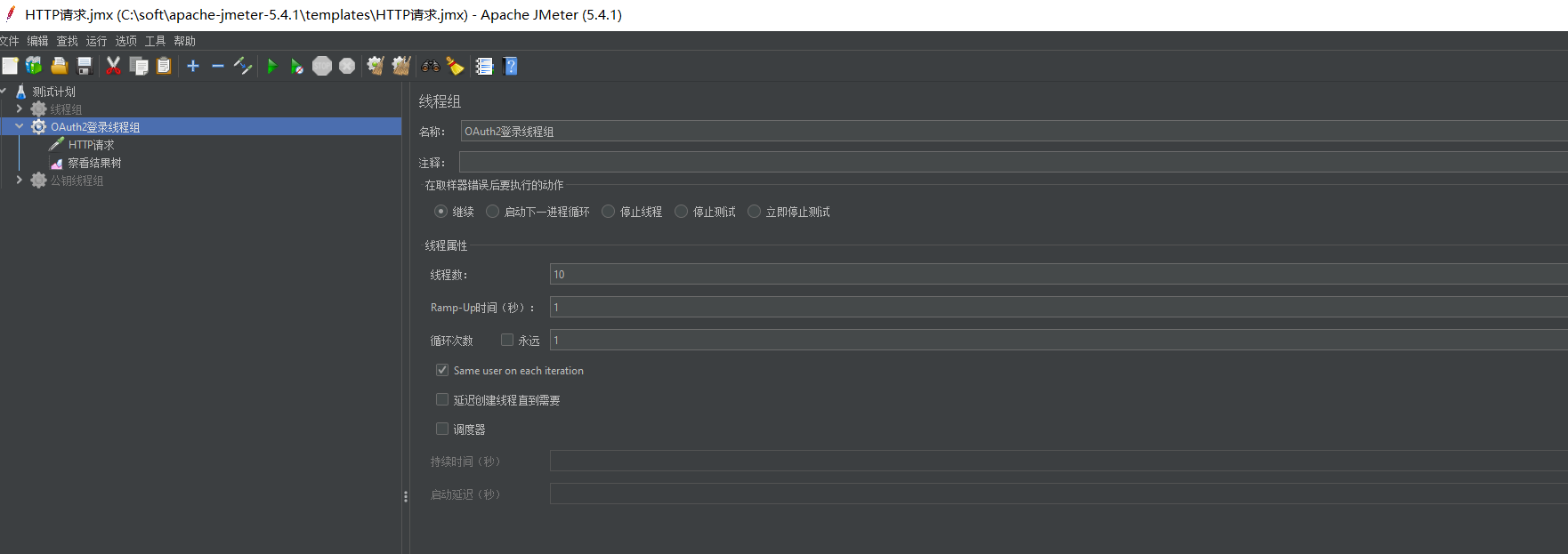The image size is (1568, 554).
Task: Enable the 调度器 checkbox
Action: 442,429
